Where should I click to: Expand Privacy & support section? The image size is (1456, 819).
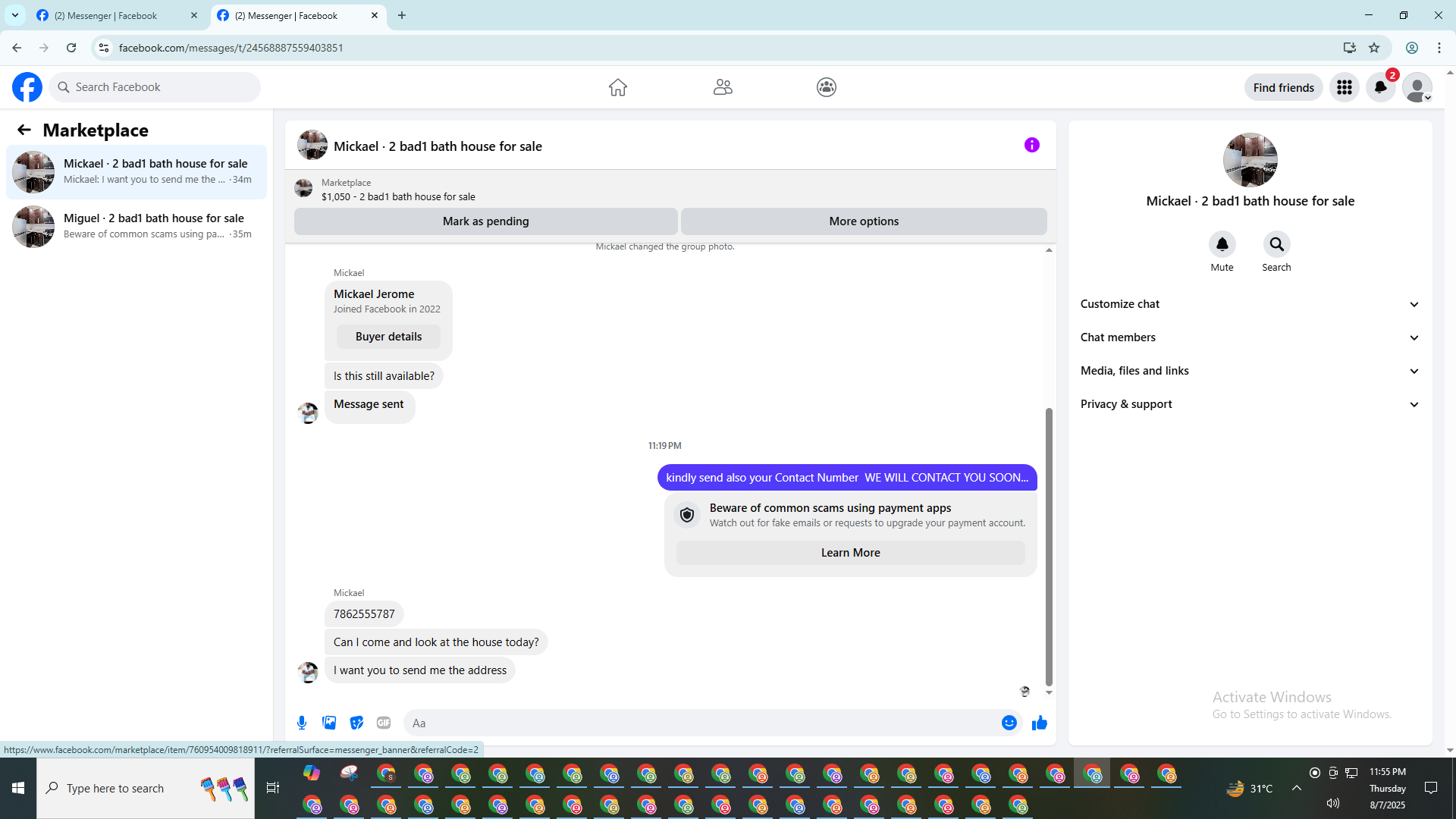pos(1249,404)
